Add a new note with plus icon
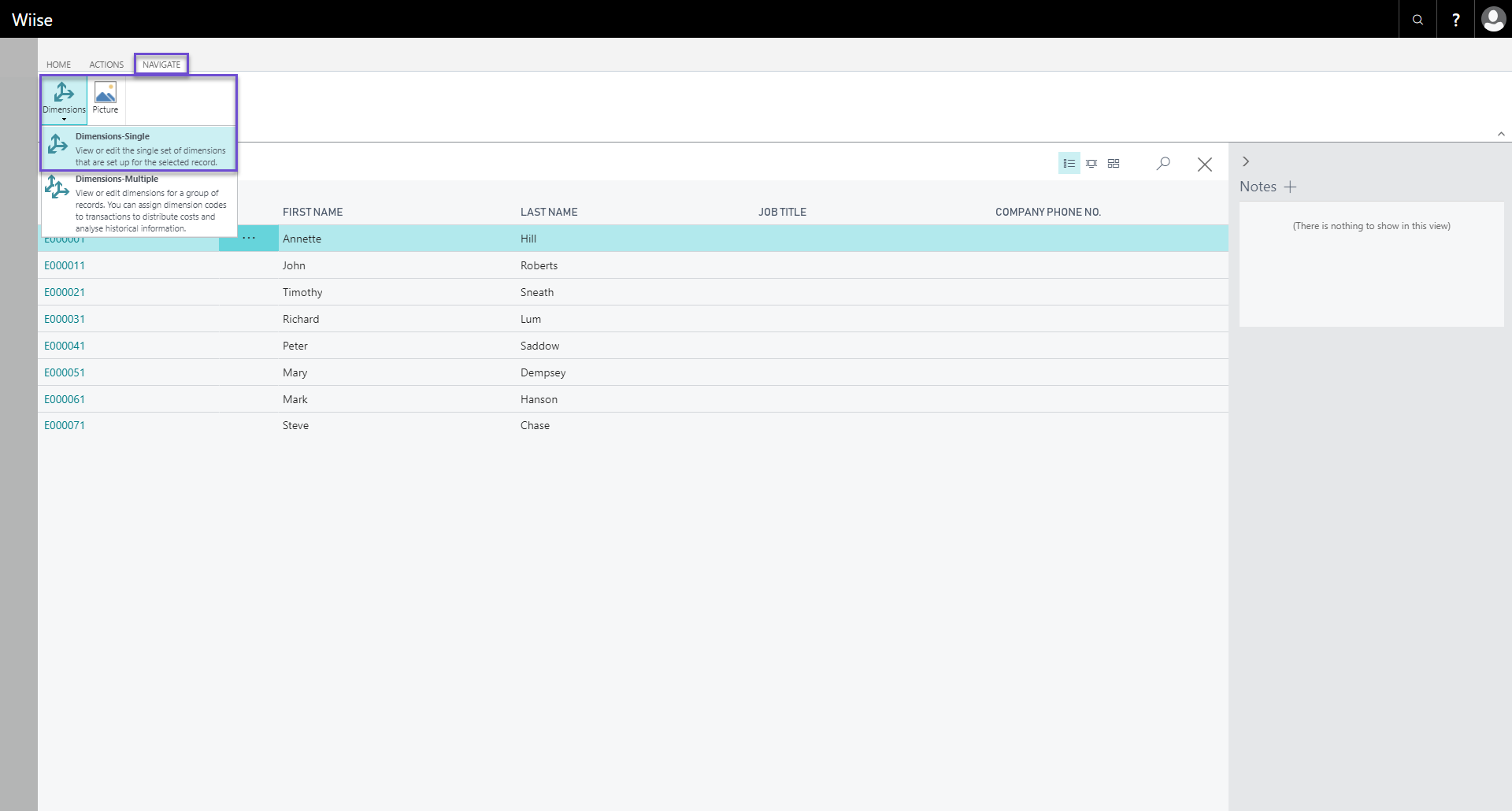This screenshot has height=811, width=1512. point(1290,187)
